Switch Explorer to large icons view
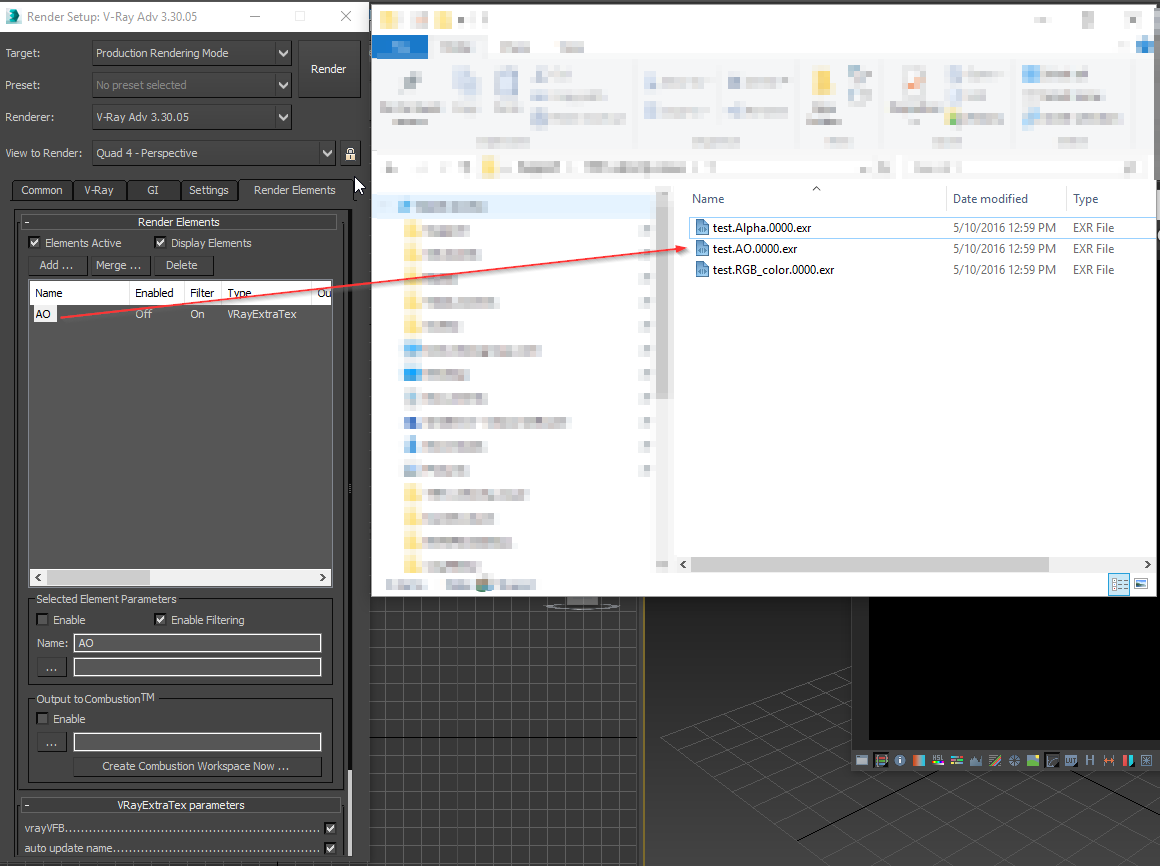 point(1142,584)
